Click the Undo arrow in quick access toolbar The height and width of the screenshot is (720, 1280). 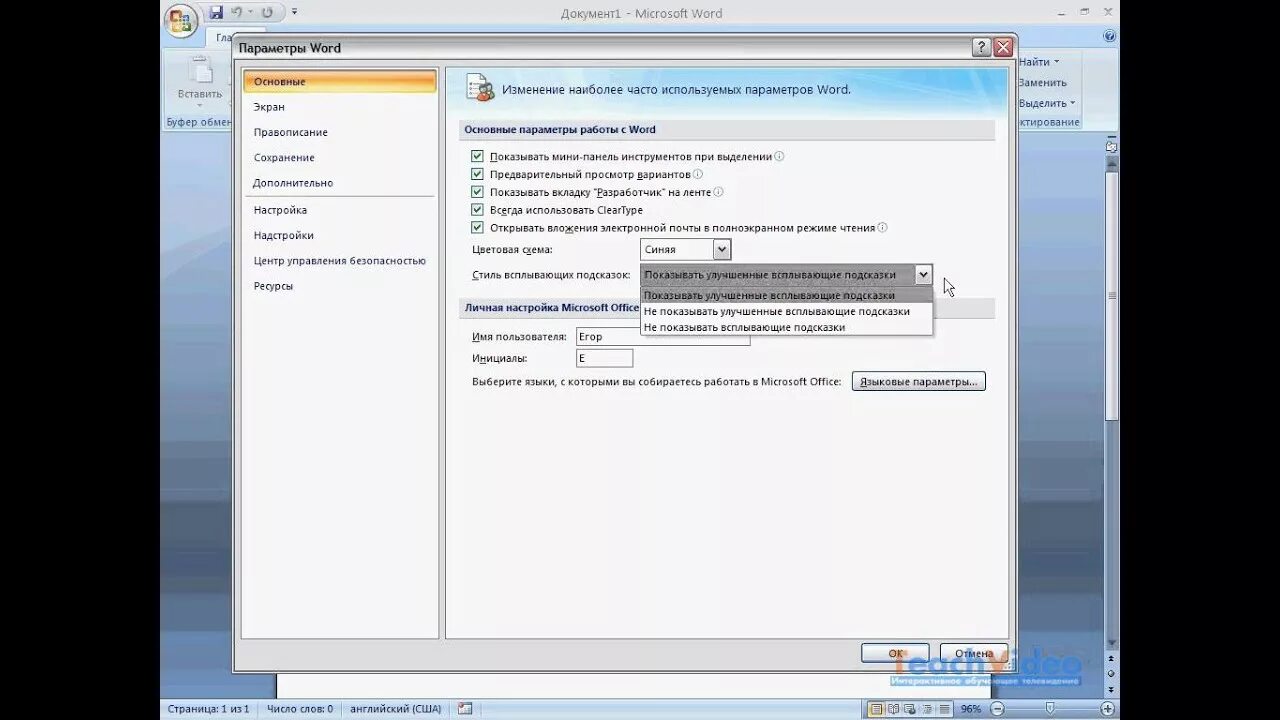[x=237, y=13]
